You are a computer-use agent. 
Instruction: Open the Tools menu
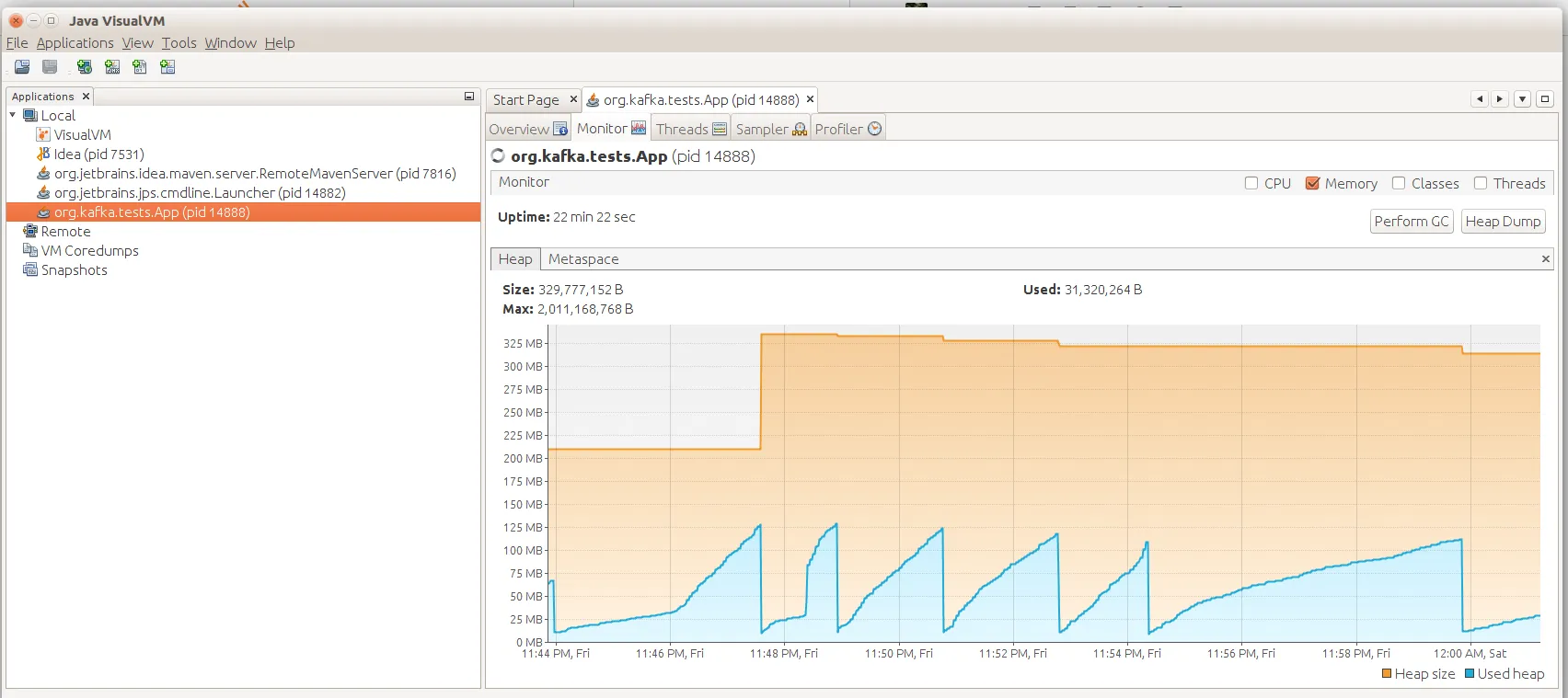point(179,43)
